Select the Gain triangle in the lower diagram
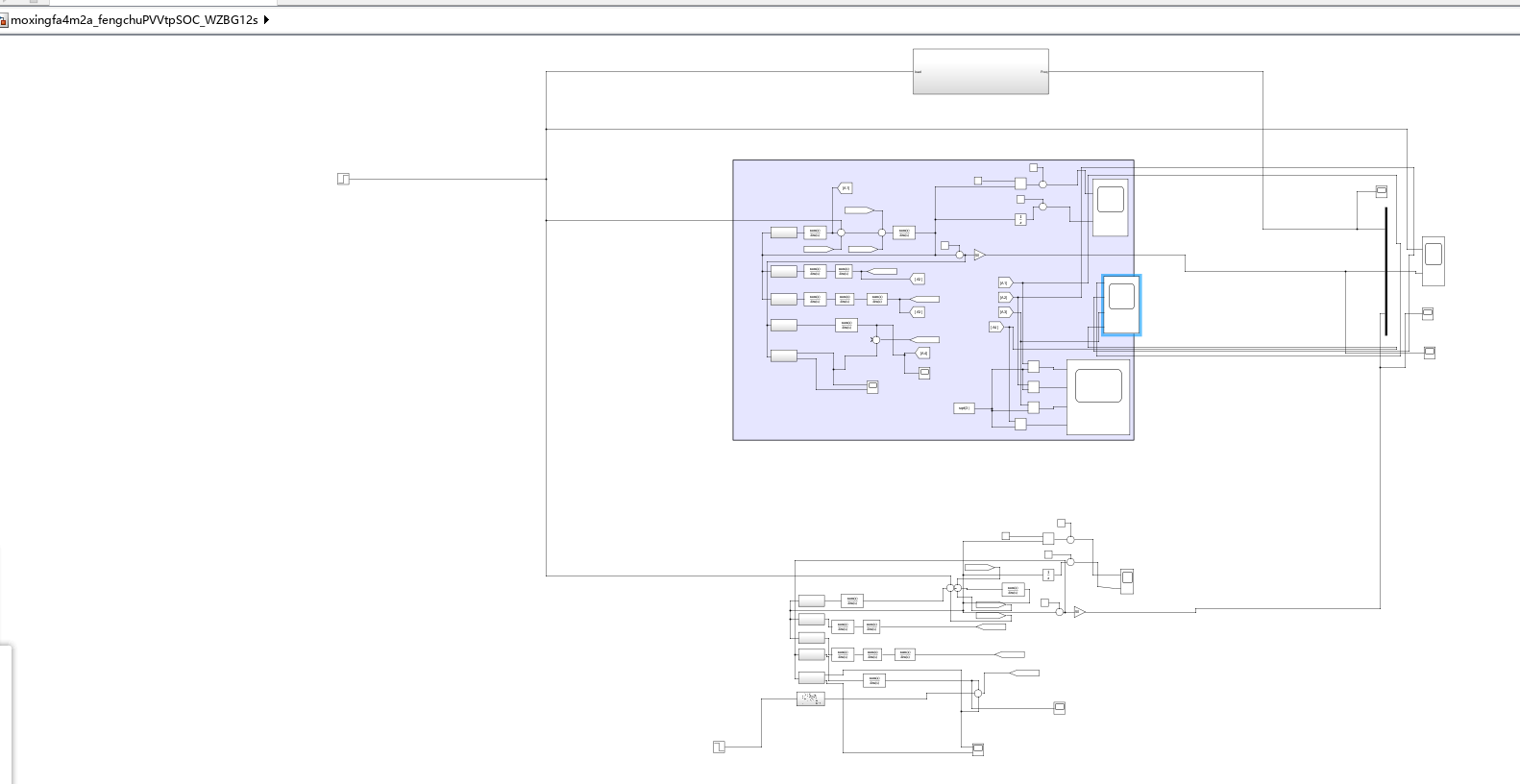The height and width of the screenshot is (784, 1520). pyautogui.click(x=1079, y=611)
